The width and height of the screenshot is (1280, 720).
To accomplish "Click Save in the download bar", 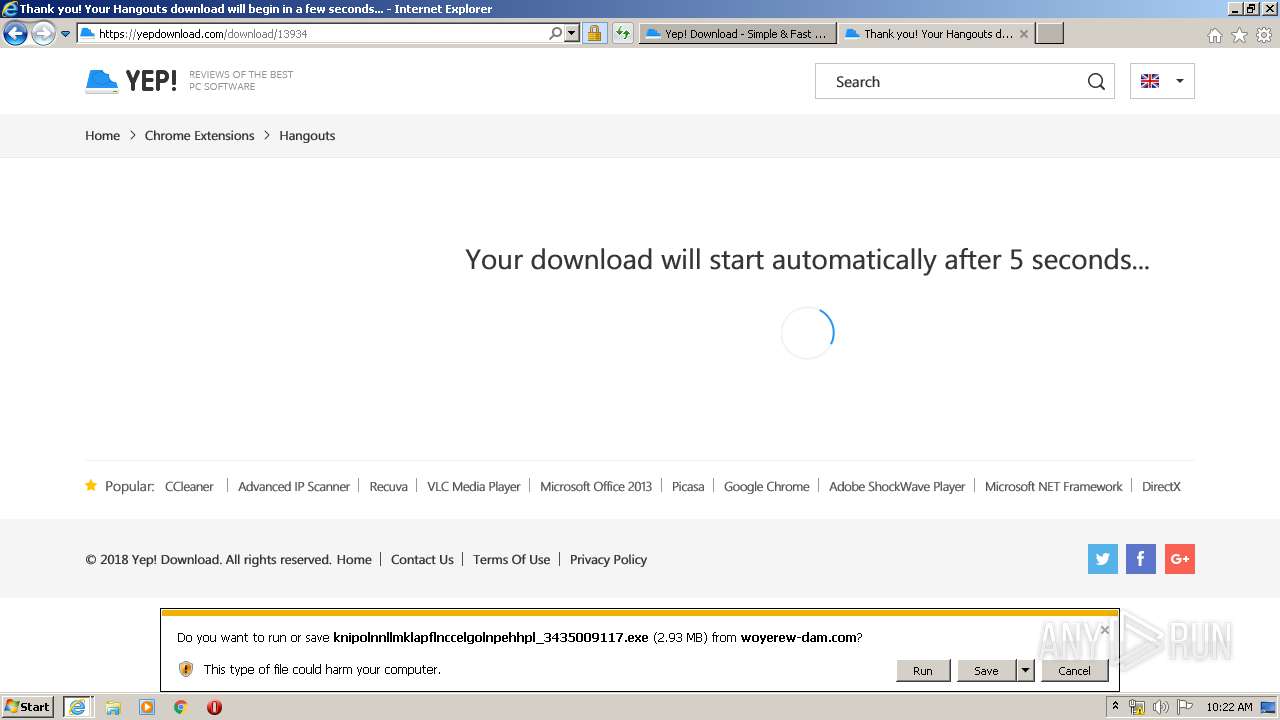I will pyautogui.click(x=986, y=671).
